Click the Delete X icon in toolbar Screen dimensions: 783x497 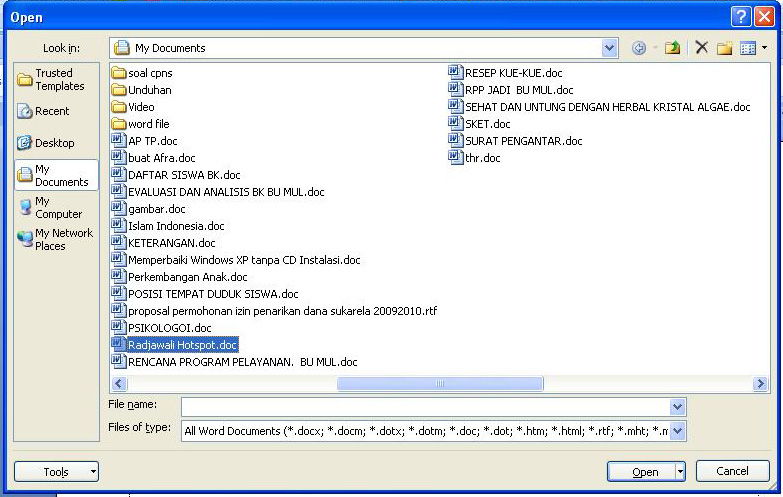[702, 48]
